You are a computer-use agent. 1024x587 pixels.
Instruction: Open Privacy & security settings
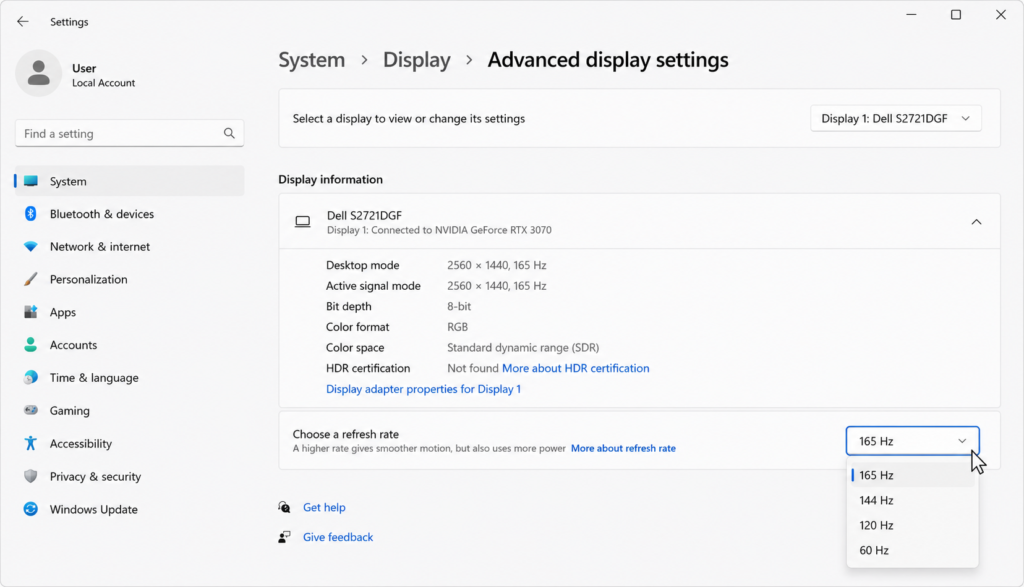(129, 476)
